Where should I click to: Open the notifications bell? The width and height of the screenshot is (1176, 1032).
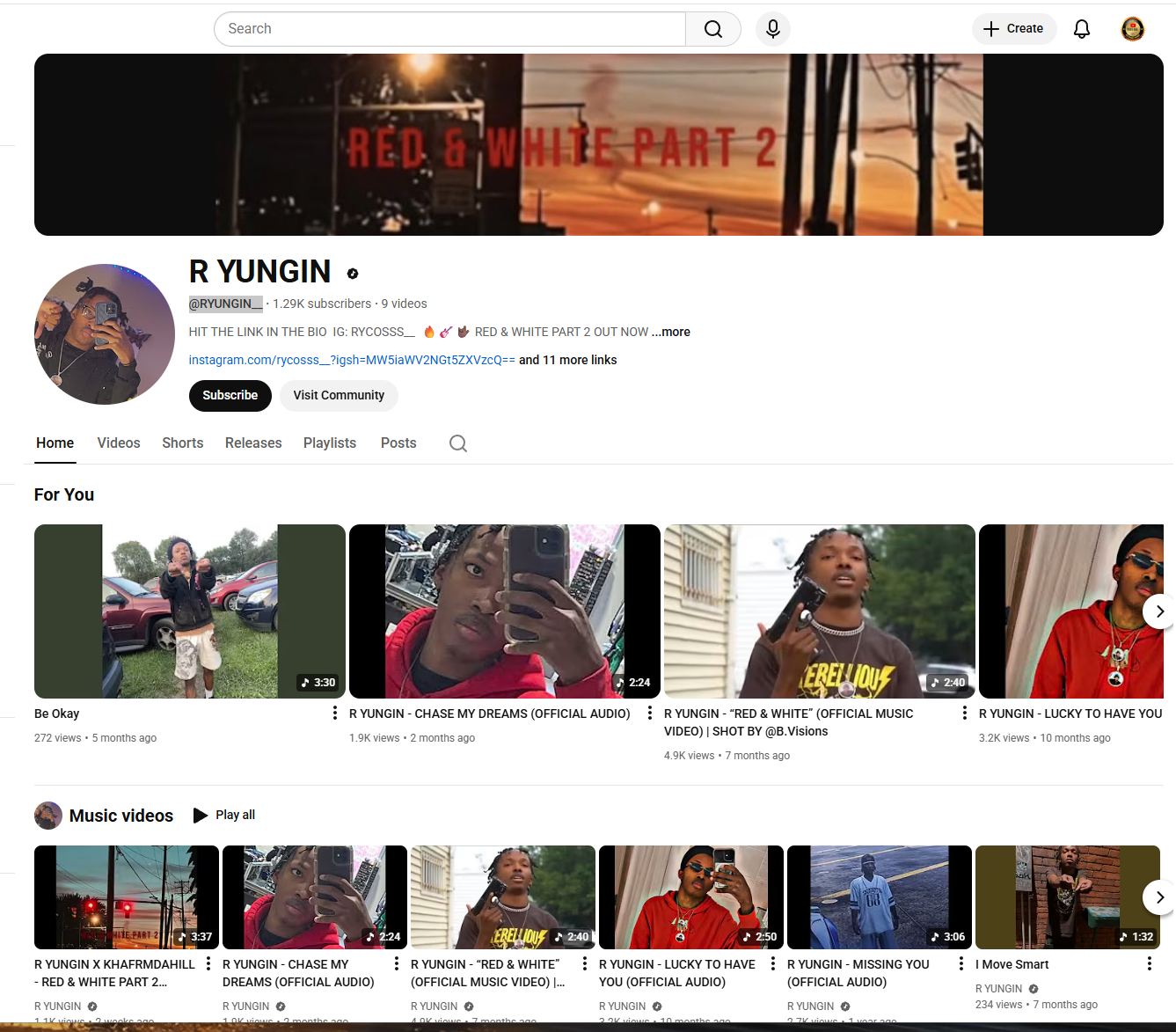pyautogui.click(x=1081, y=29)
